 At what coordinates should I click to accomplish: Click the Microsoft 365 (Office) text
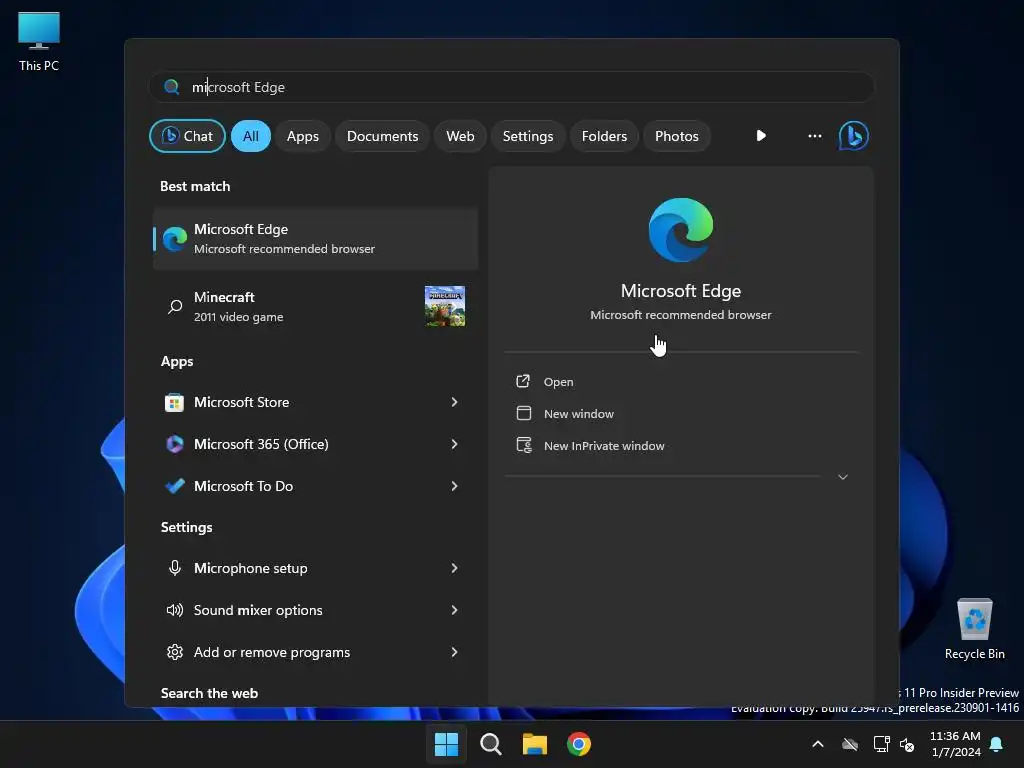[261, 444]
